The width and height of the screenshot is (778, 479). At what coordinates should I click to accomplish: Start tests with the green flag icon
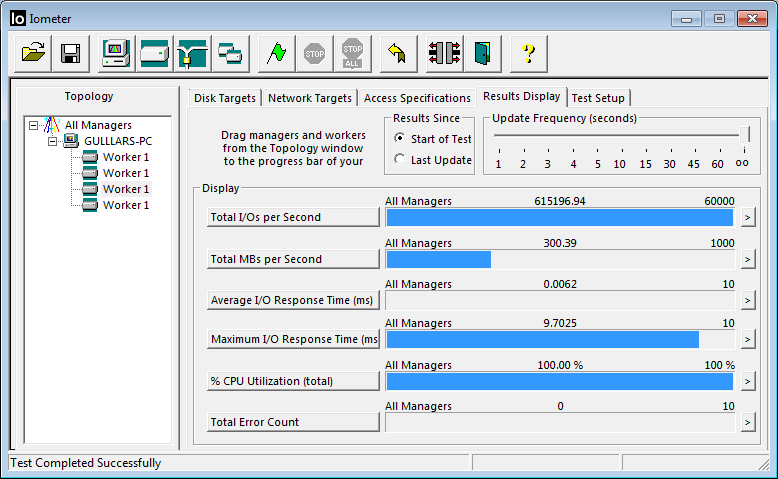276,54
